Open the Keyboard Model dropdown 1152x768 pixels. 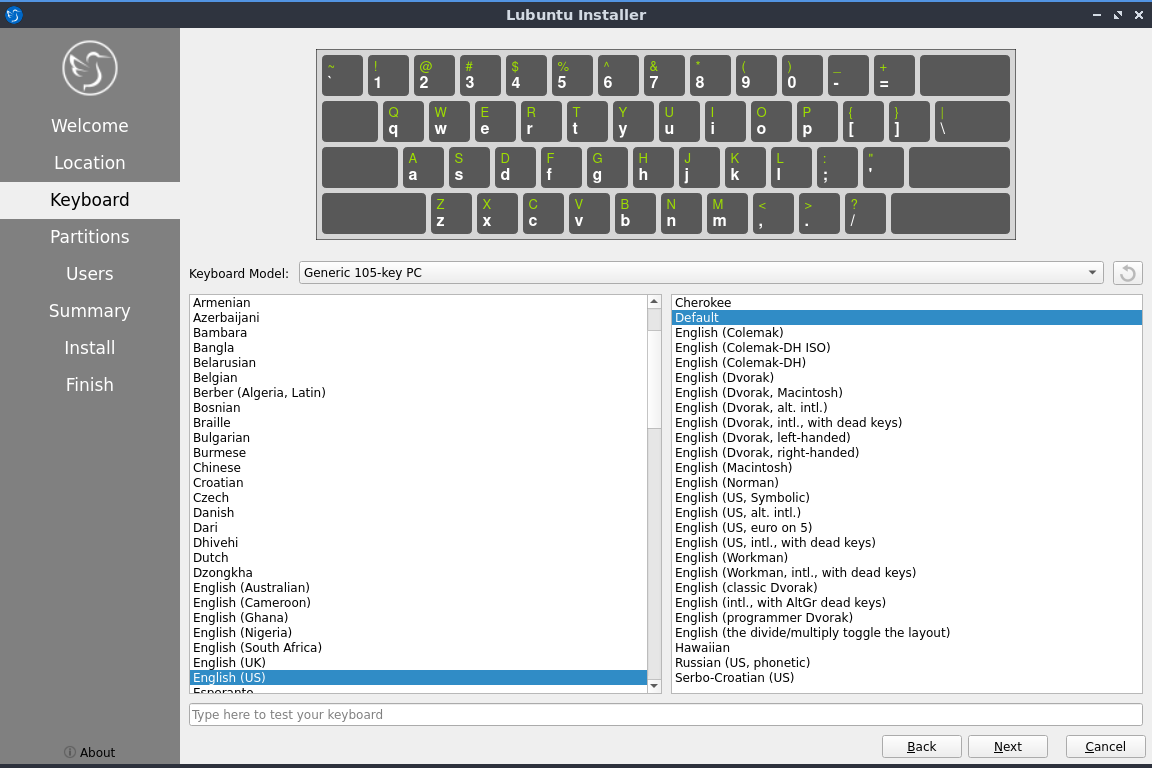[x=700, y=273]
